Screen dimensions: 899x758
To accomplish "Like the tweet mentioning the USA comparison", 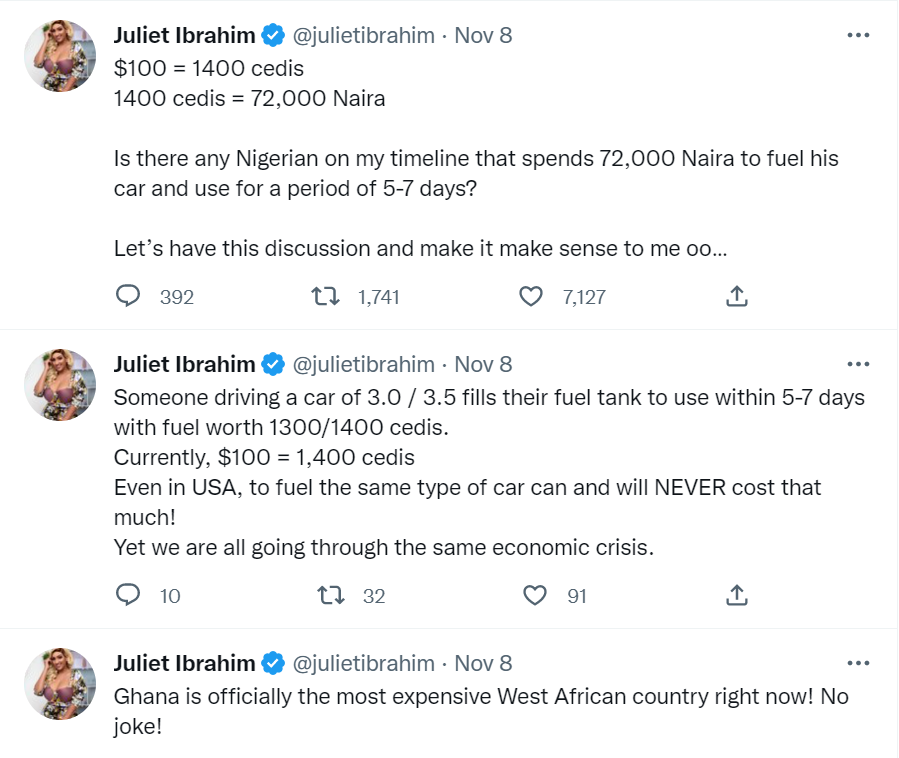I will pos(534,594).
